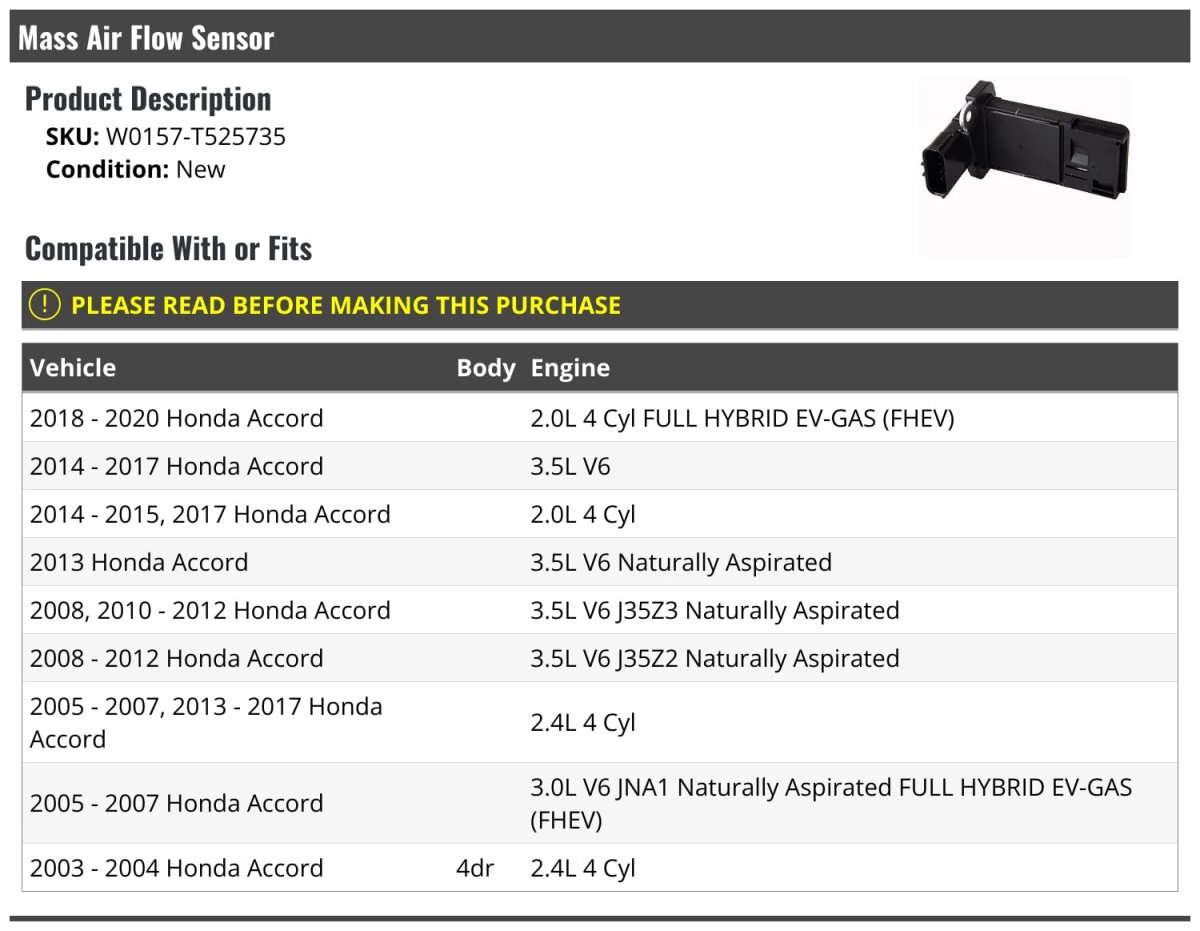Click the yellow warning exclamation icon
This screenshot has height=931, width=1200.
click(x=45, y=305)
